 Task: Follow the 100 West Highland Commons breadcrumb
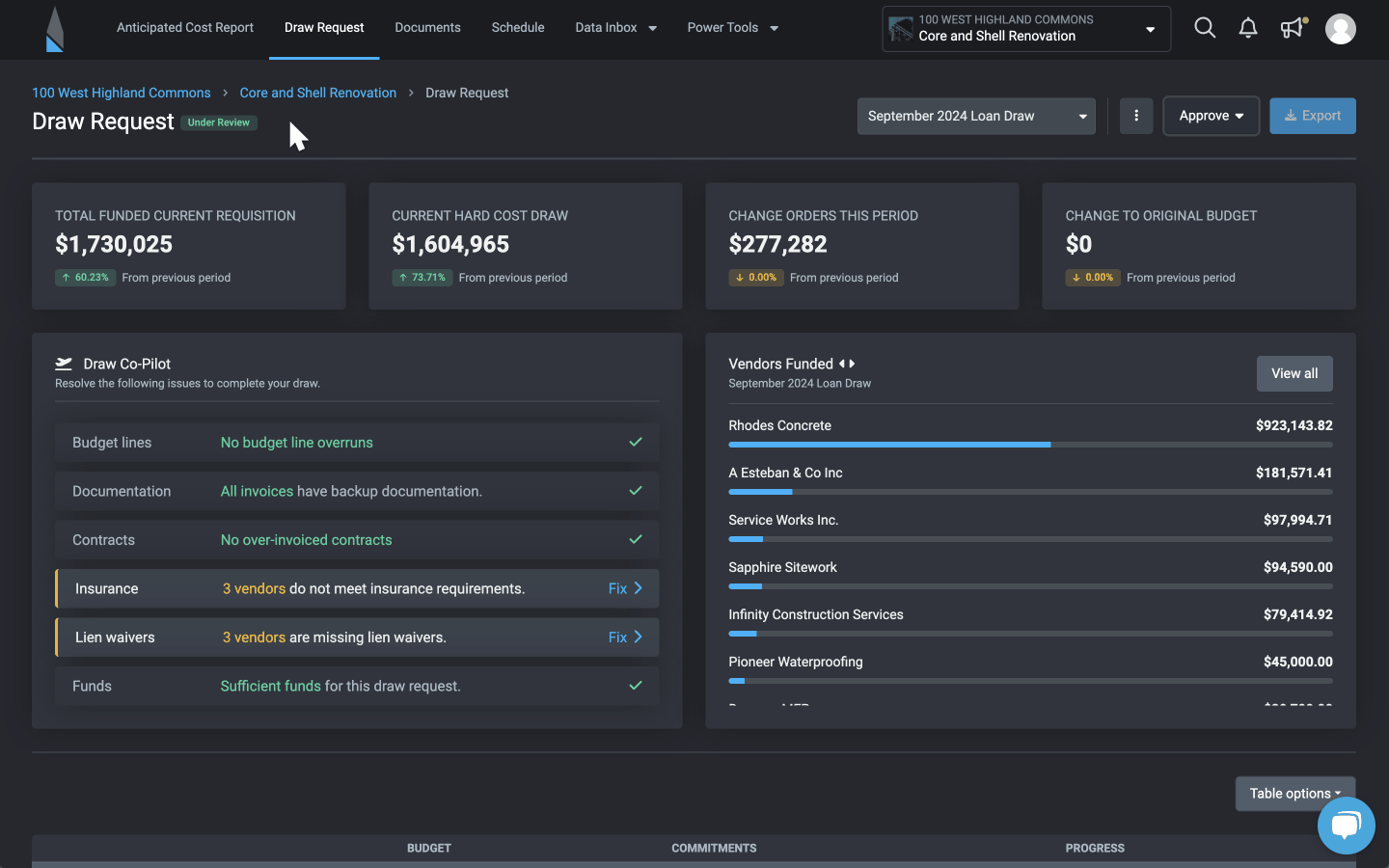pyautogui.click(x=122, y=93)
